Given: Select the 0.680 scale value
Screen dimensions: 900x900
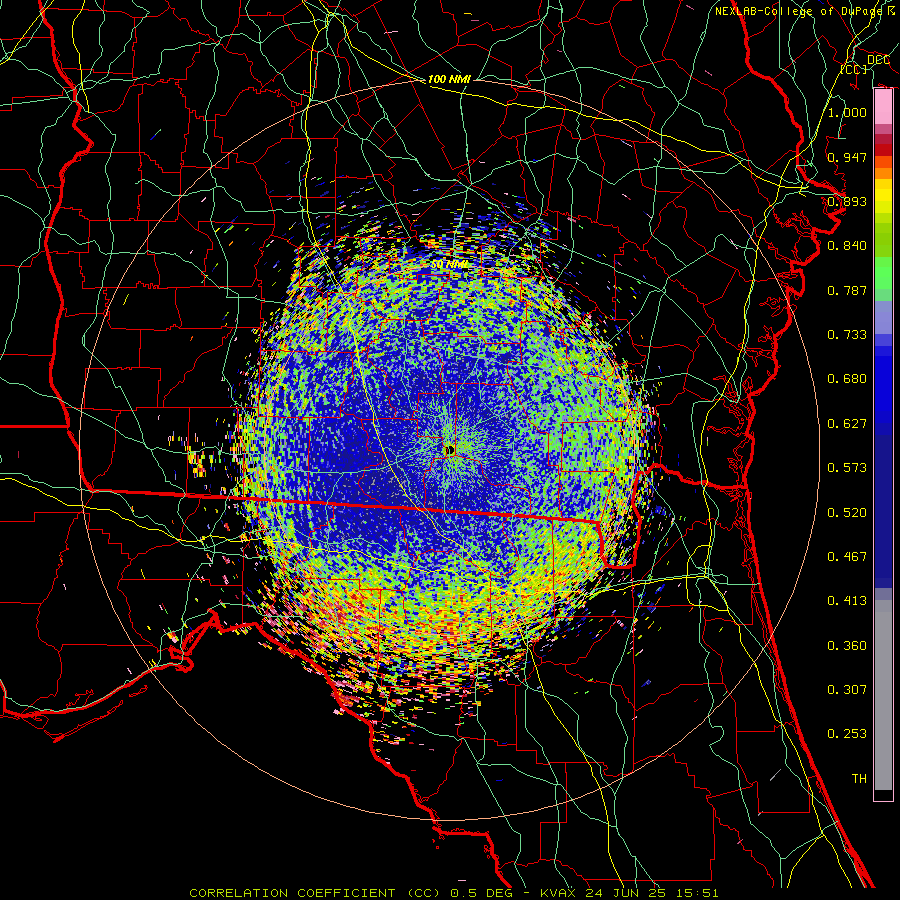Looking at the screenshot, I should pyautogui.click(x=847, y=378).
